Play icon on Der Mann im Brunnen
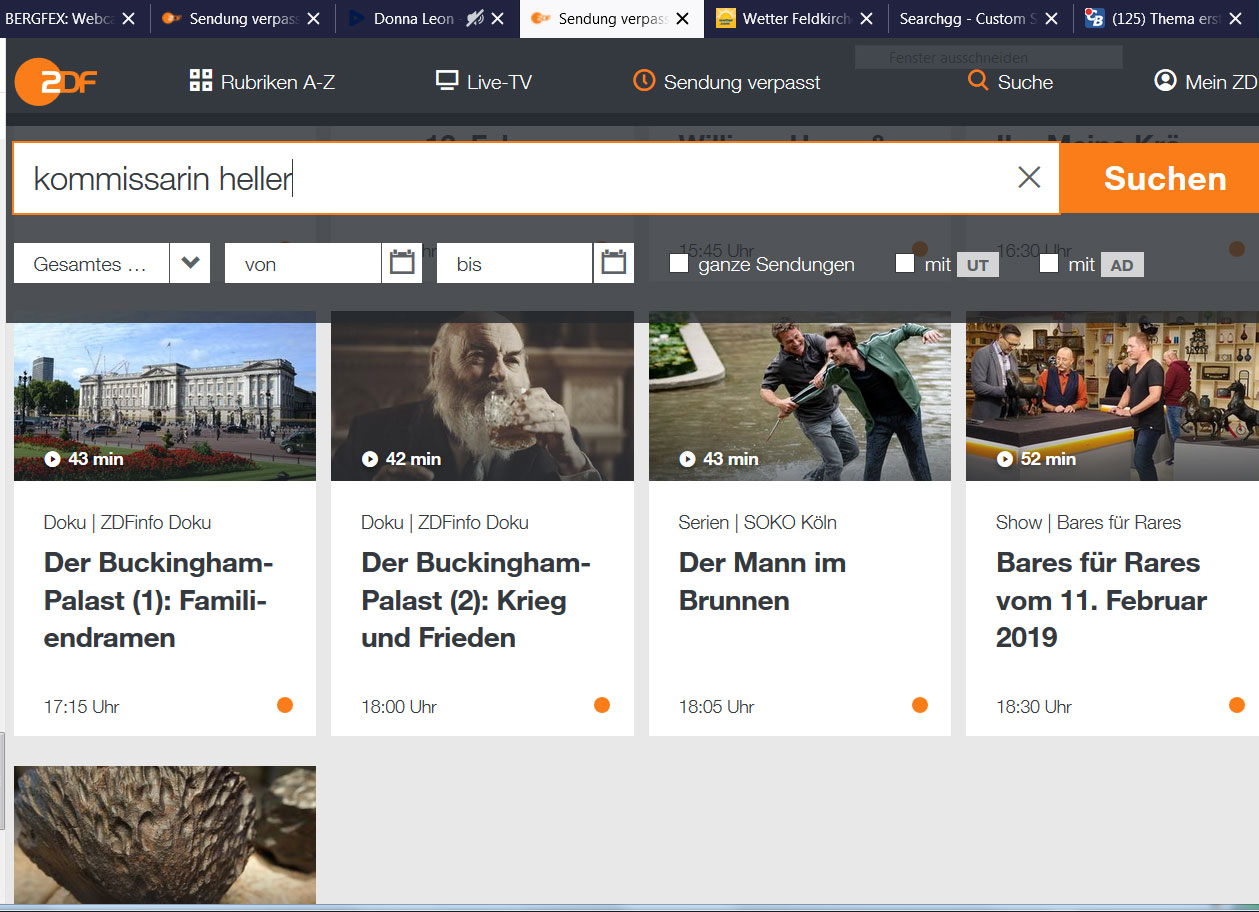 coord(687,459)
